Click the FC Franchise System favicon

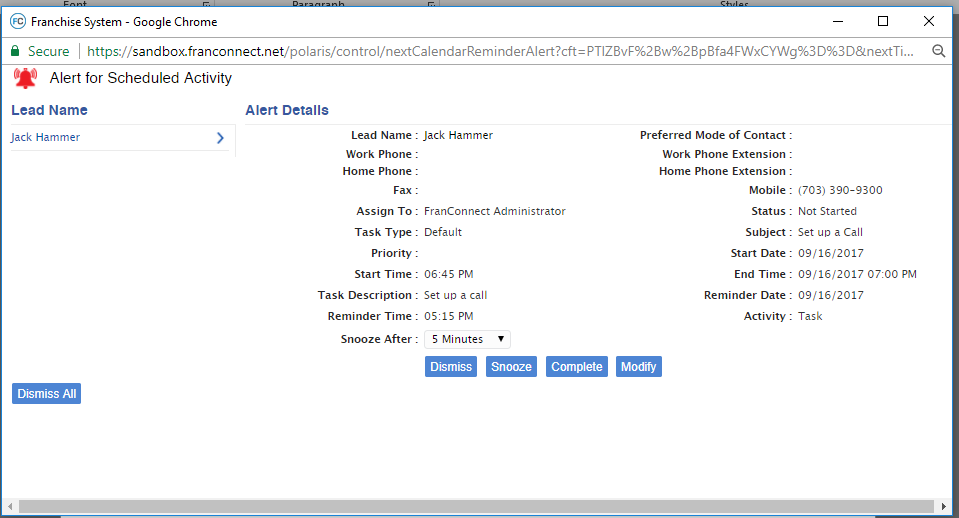(18, 21)
